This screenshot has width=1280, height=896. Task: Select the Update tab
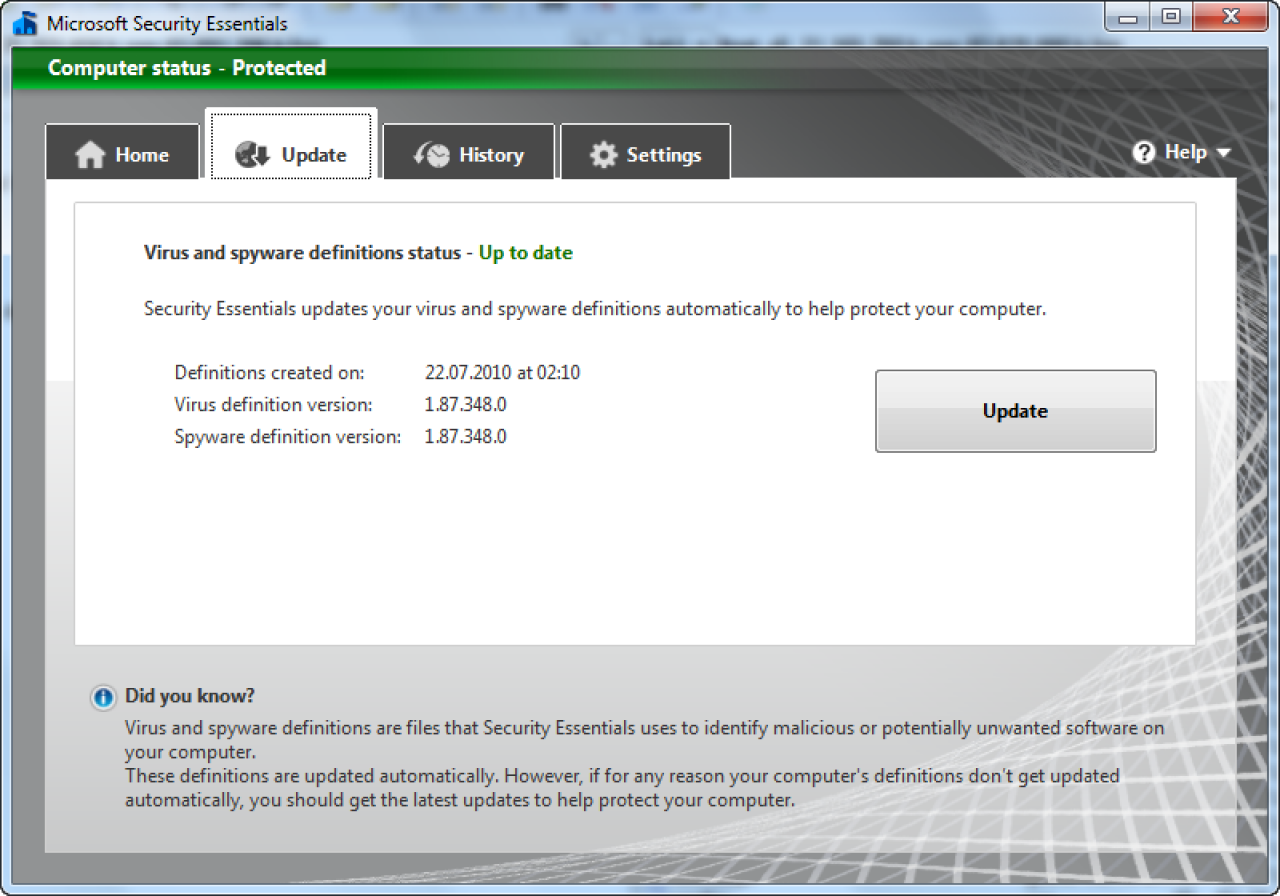pyautogui.click(x=291, y=145)
